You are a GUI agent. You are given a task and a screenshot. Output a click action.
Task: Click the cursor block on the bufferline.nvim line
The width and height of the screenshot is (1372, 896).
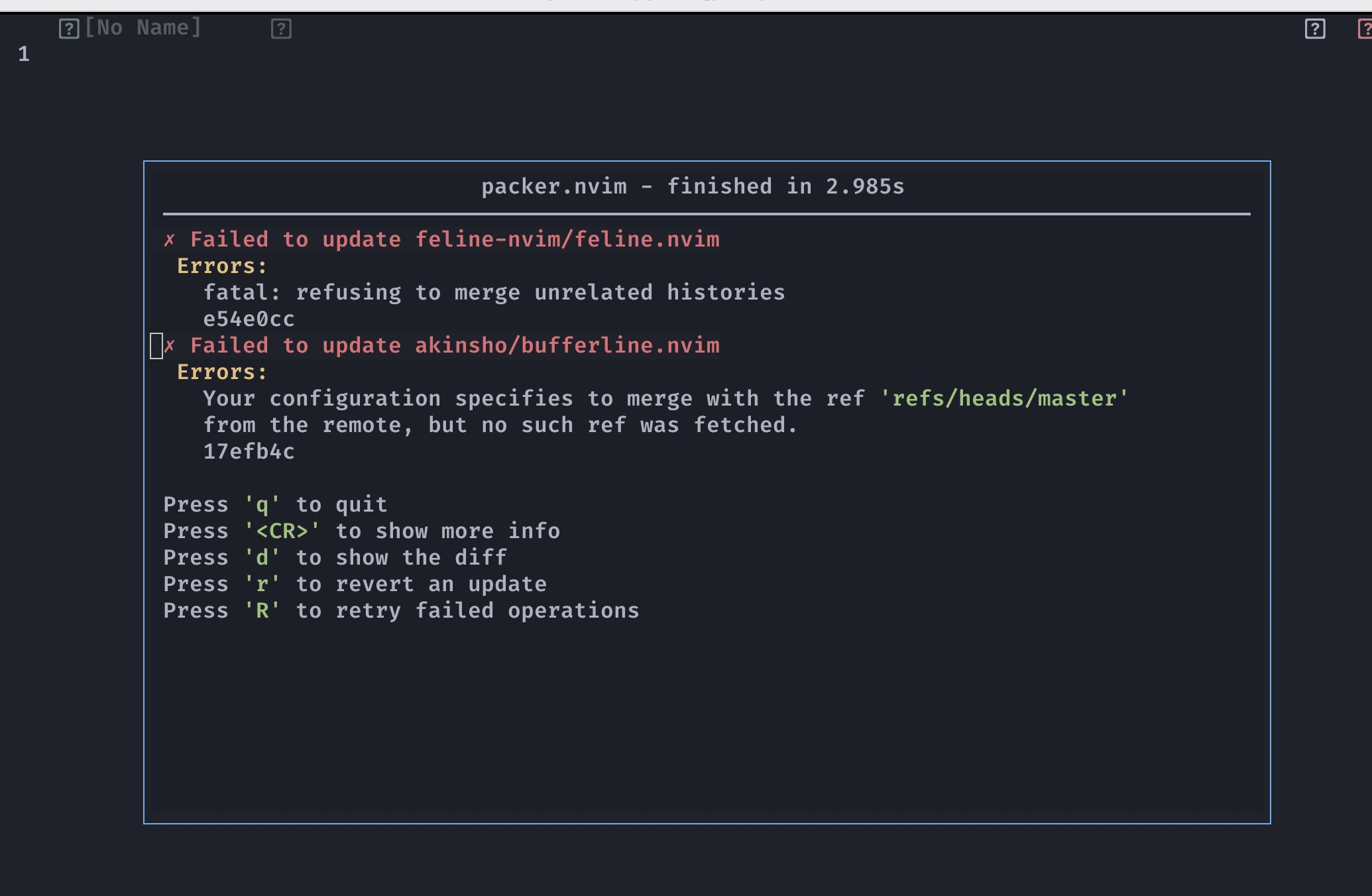pyautogui.click(x=156, y=345)
